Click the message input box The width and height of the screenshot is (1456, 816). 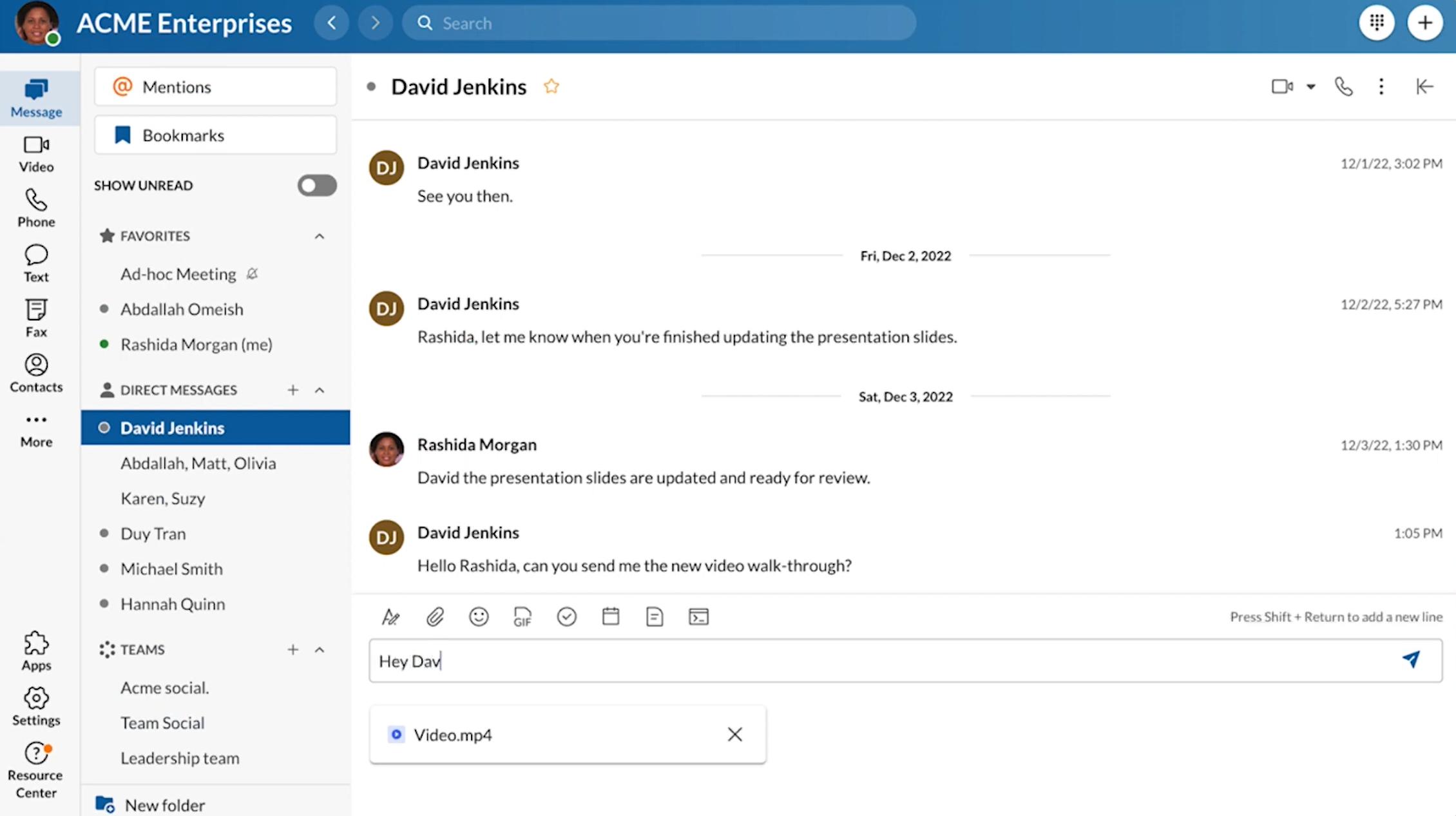(905, 661)
